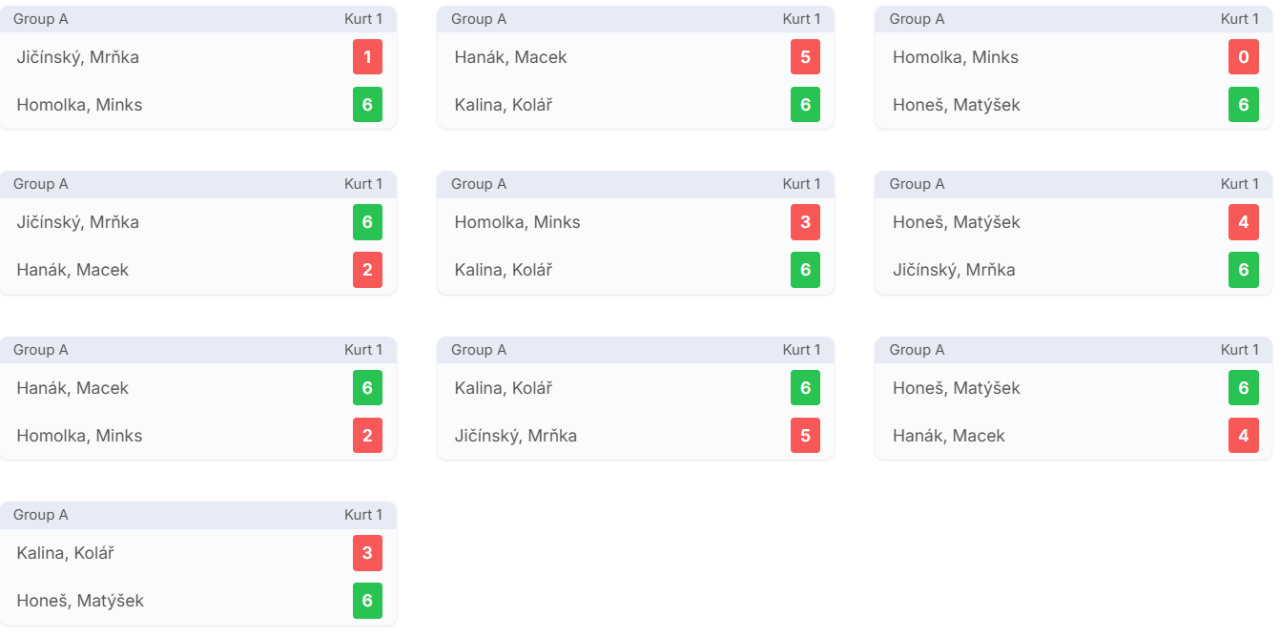Select Honeš, Matýšek's red score 4 badge
Viewport: 1280px width, 636px height.
click(1243, 222)
